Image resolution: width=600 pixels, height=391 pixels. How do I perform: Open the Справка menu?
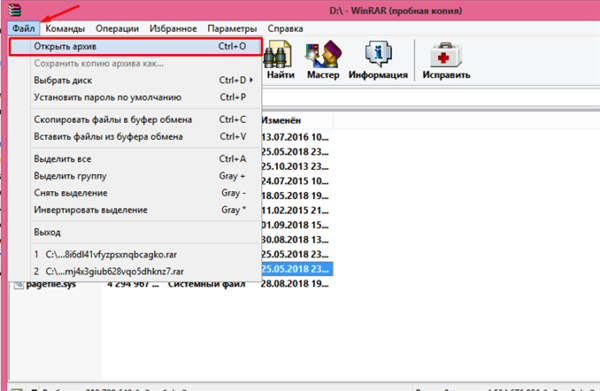click(285, 29)
